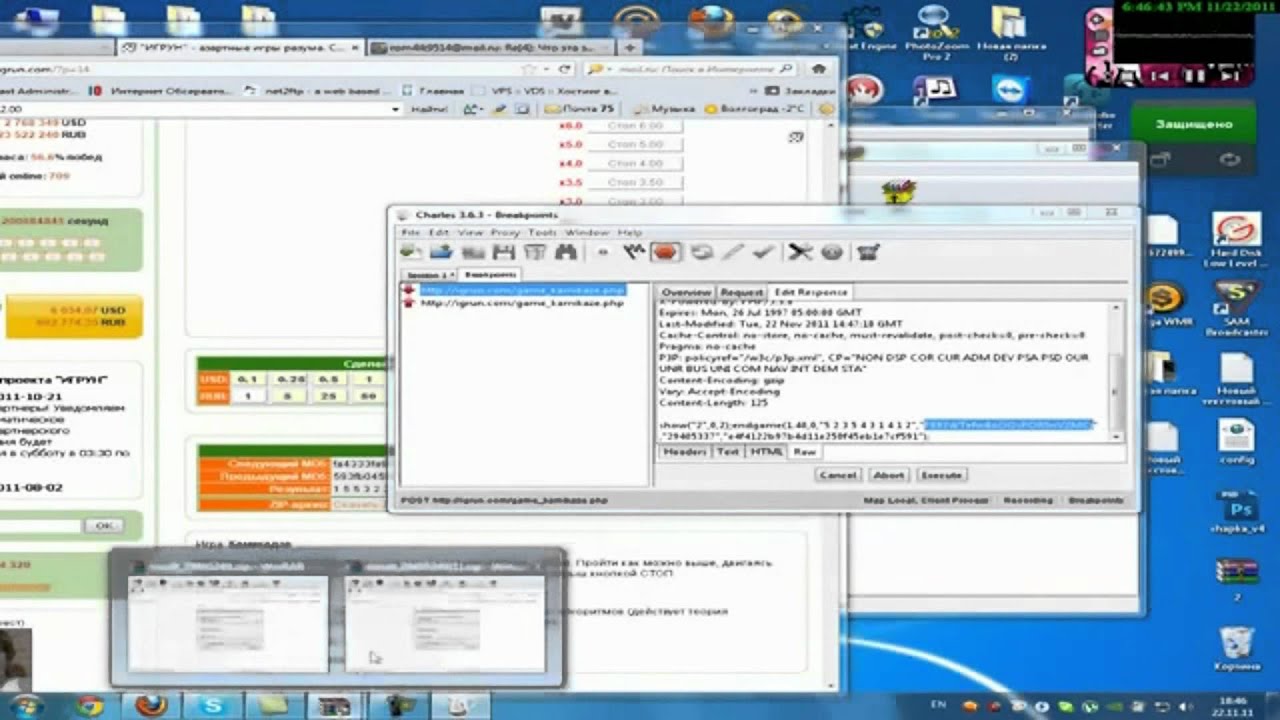The width and height of the screenshot is (1280, 720).
Task: Toggle the Throttling icon in Charles toolbar
Action: [633, 253]
